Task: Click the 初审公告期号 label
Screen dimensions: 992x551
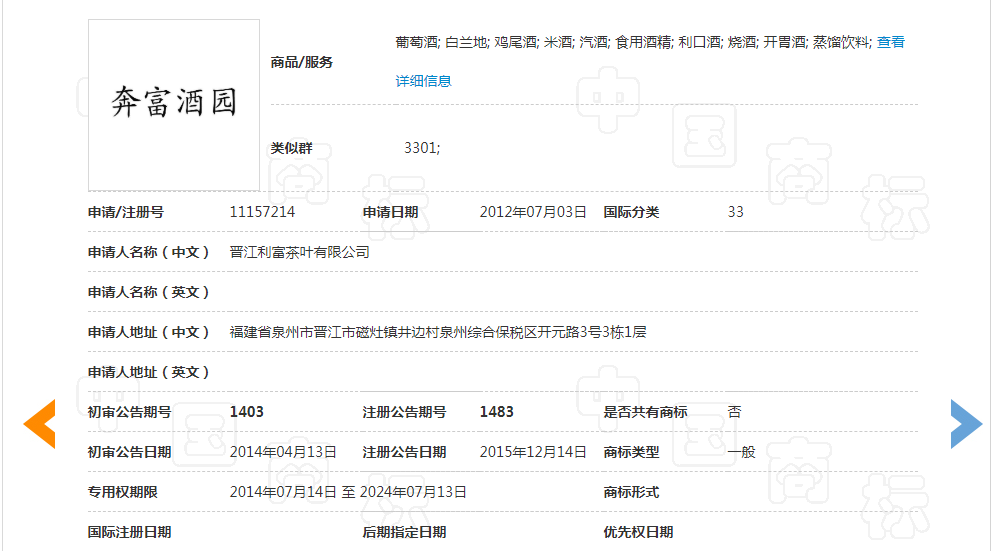Action: [129, 412]
